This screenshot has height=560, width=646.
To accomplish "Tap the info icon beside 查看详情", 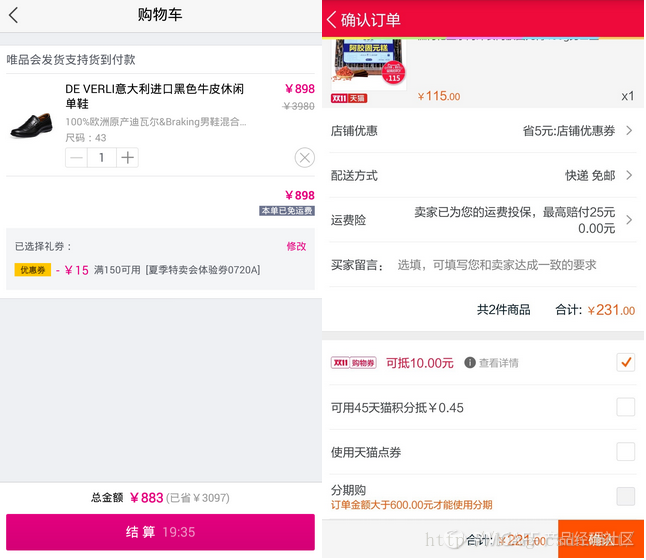I will coord(470,363).
